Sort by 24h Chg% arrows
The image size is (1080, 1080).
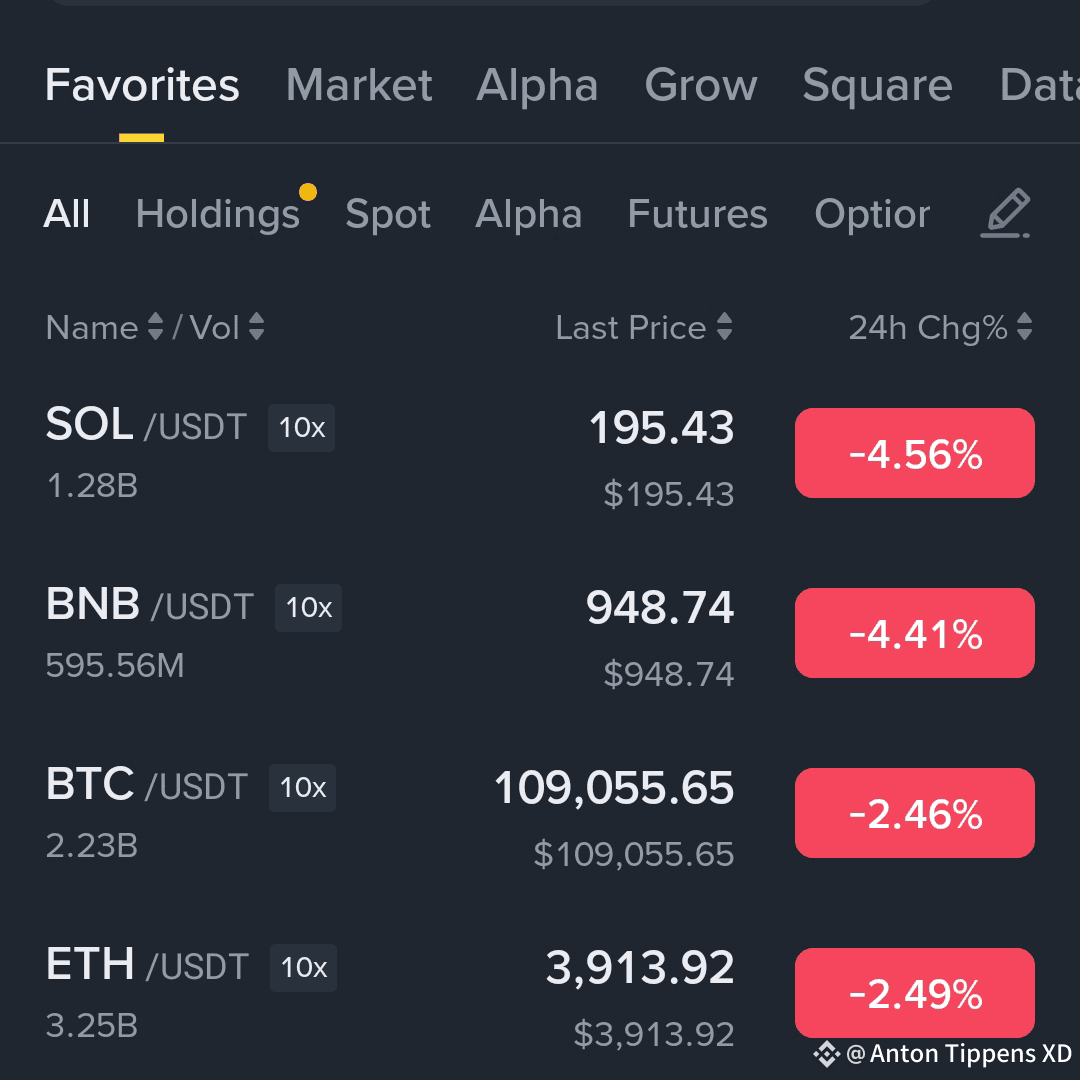click(1024, 326)
